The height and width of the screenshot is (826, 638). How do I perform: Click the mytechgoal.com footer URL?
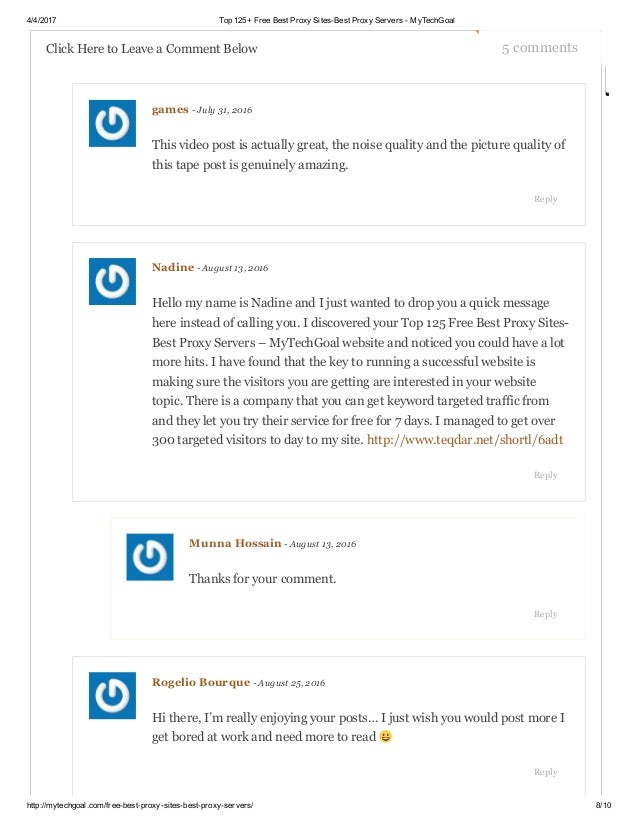click(x=140, y=805)
